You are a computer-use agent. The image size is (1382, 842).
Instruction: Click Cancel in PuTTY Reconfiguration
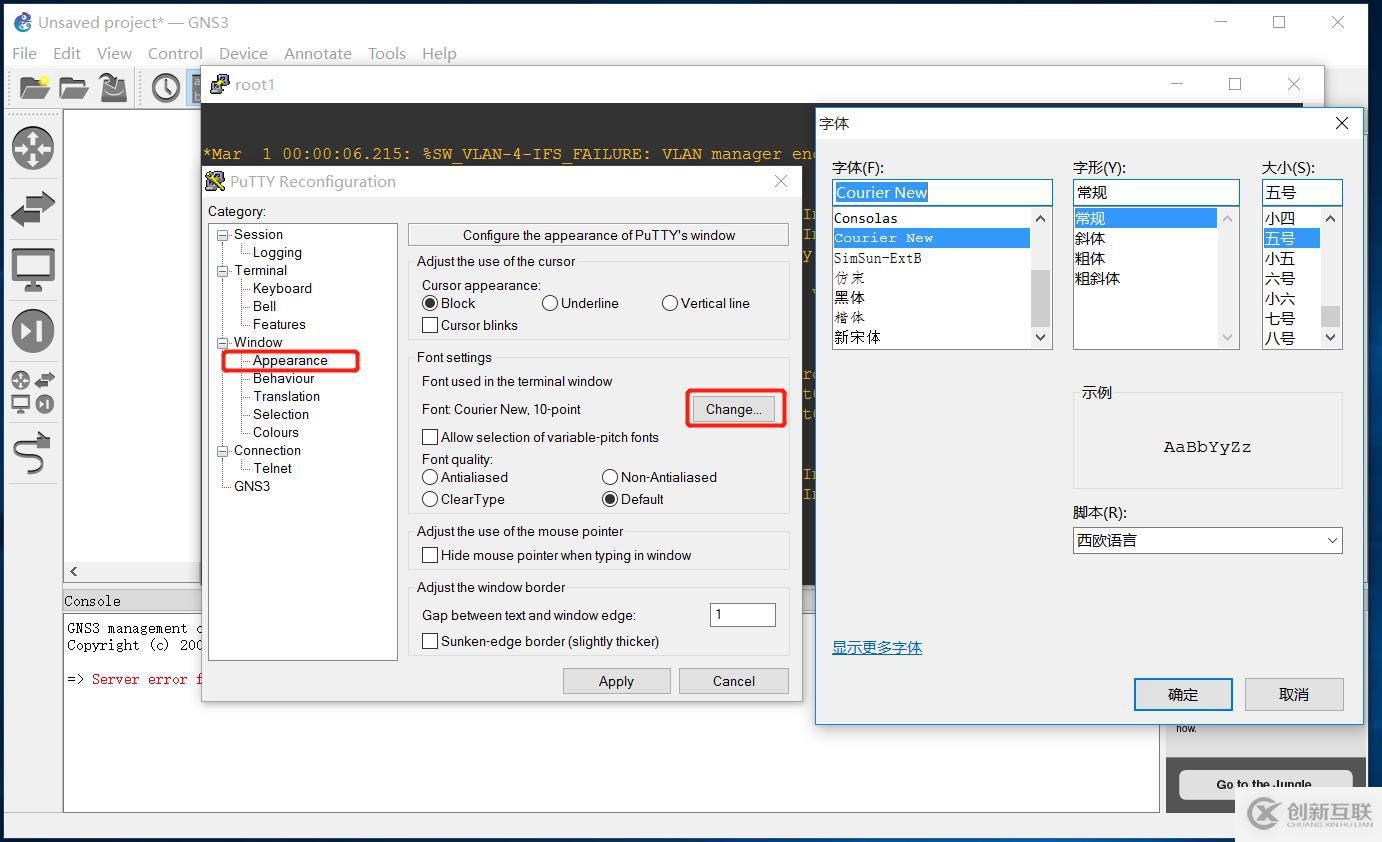pos(734,681)
